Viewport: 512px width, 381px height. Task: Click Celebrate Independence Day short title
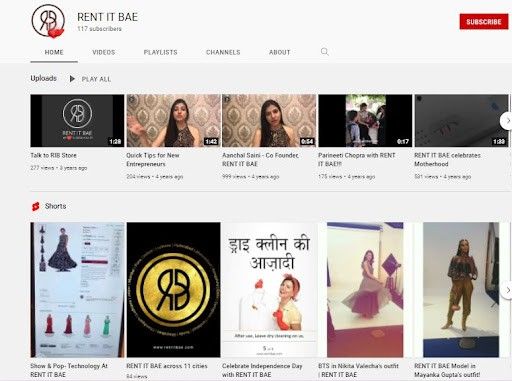[262, 370]
